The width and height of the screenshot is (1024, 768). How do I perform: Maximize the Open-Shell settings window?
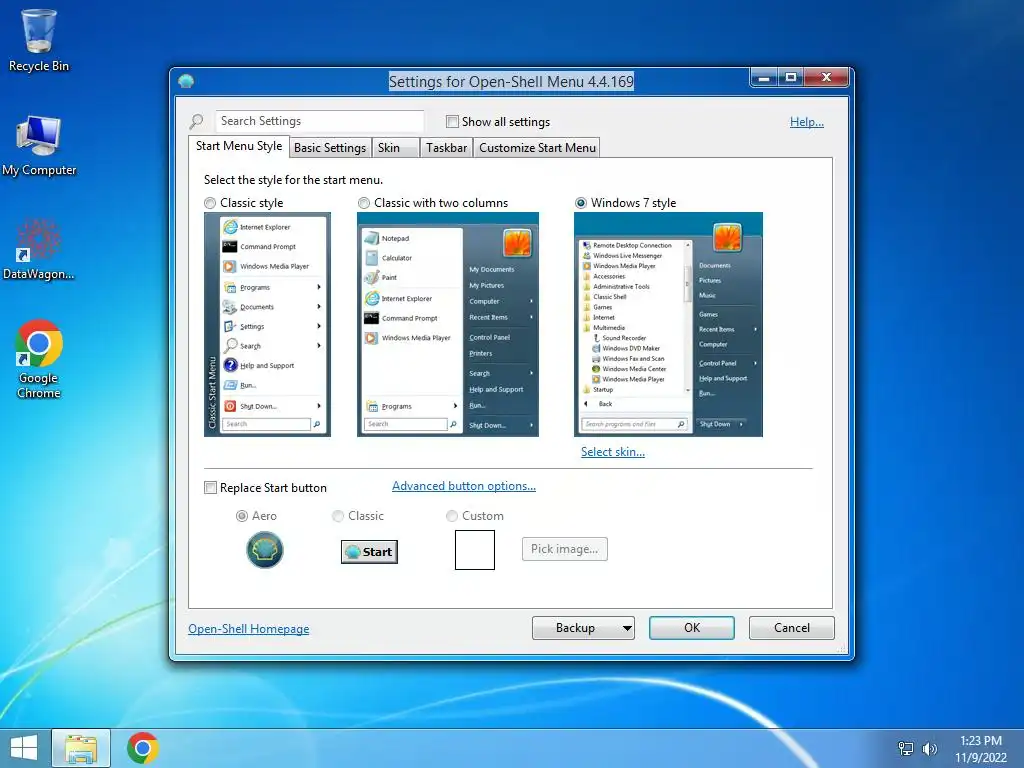click(791, 78)
